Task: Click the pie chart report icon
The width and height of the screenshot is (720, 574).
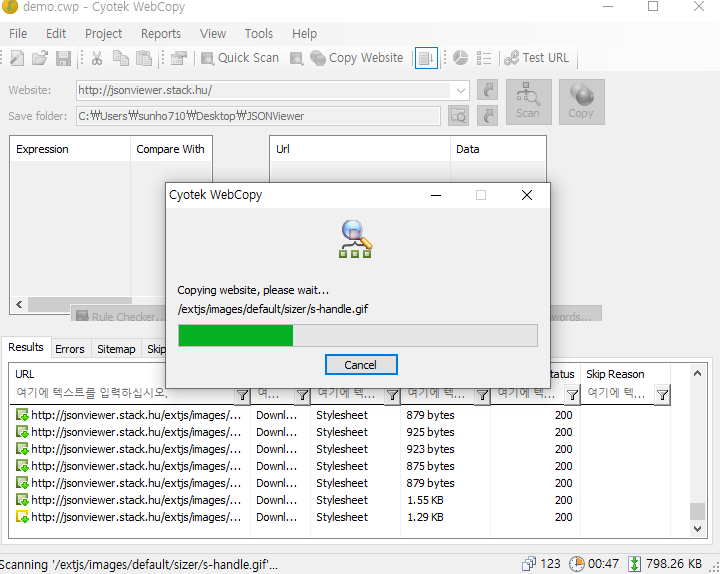Action: [460, 58]
